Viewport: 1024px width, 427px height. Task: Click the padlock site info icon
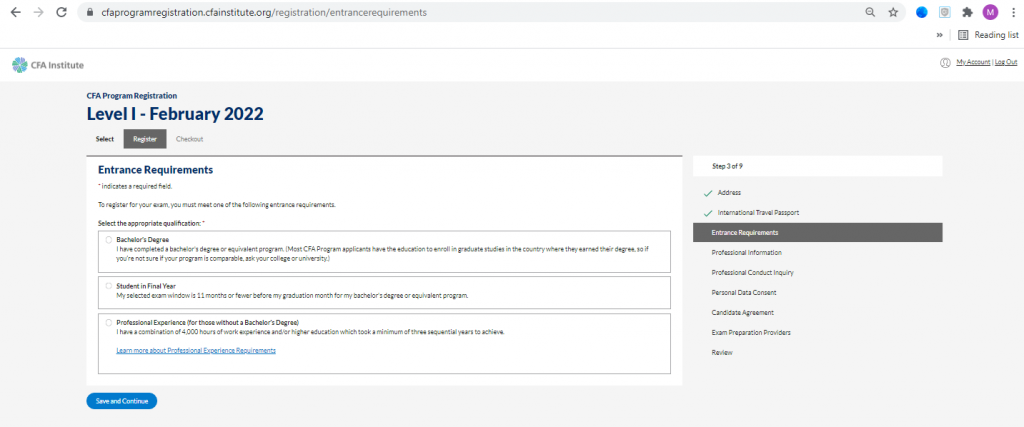coord(91,12)
